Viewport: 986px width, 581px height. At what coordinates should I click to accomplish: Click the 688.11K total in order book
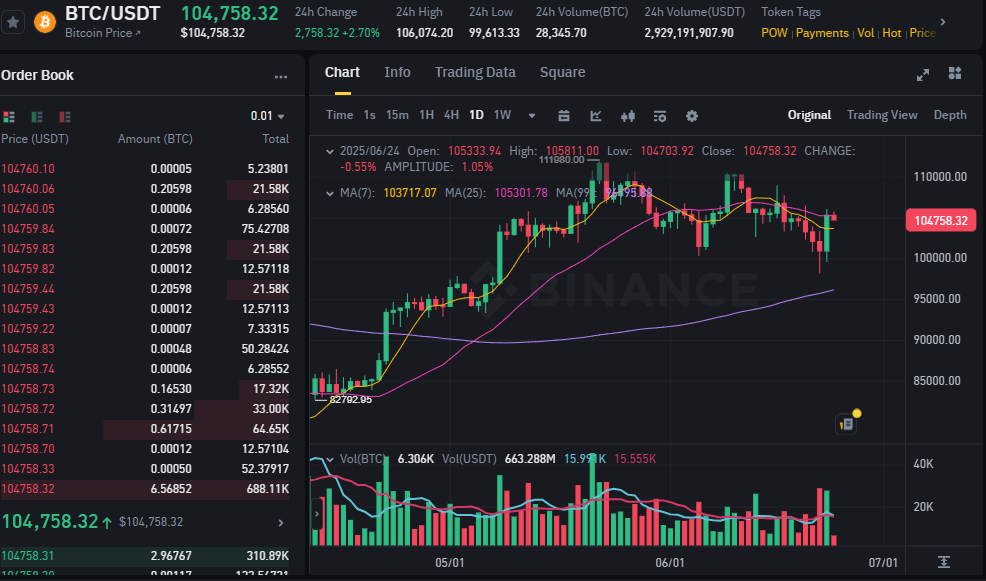pos(268,489)
